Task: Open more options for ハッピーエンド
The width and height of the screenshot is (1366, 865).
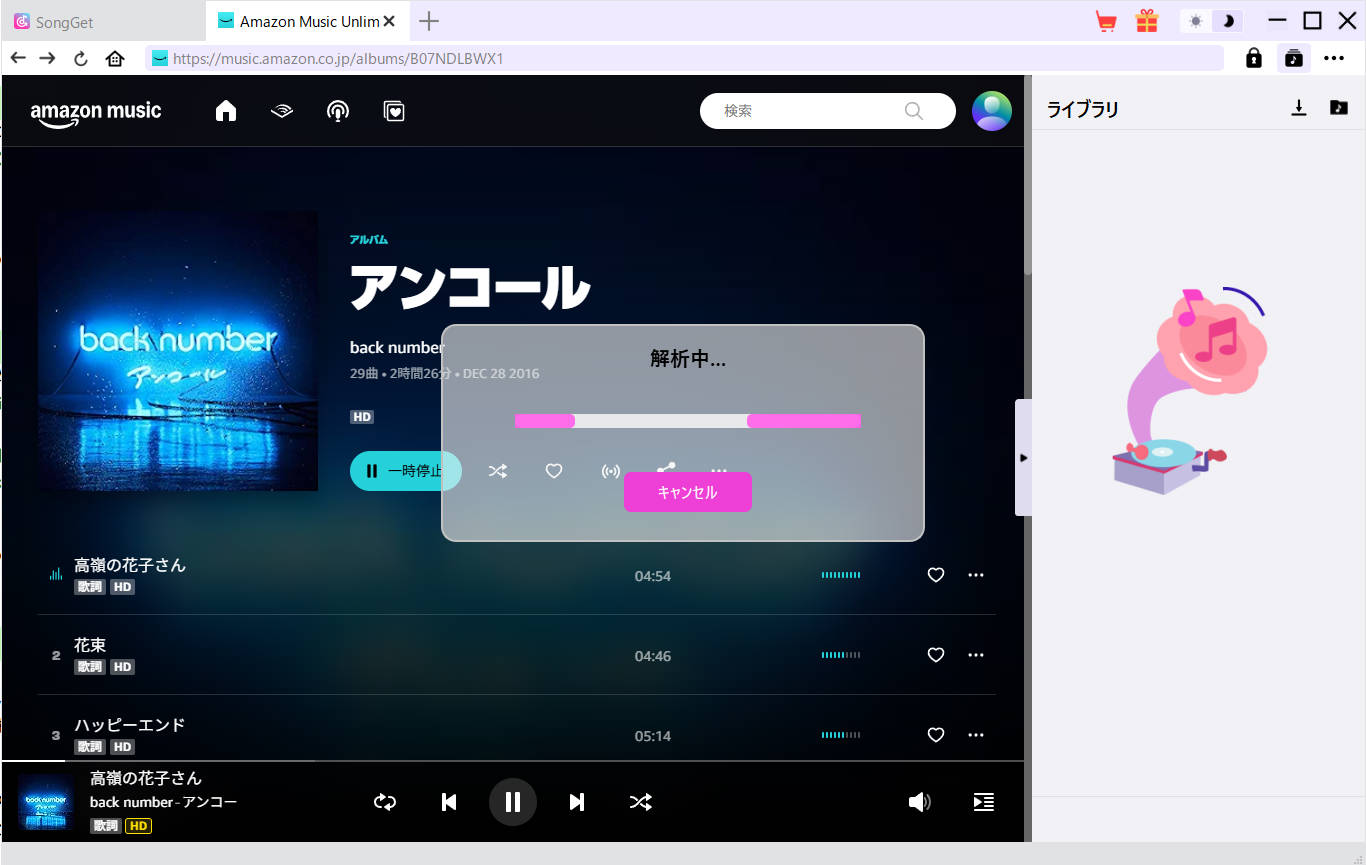Action: 976,735
